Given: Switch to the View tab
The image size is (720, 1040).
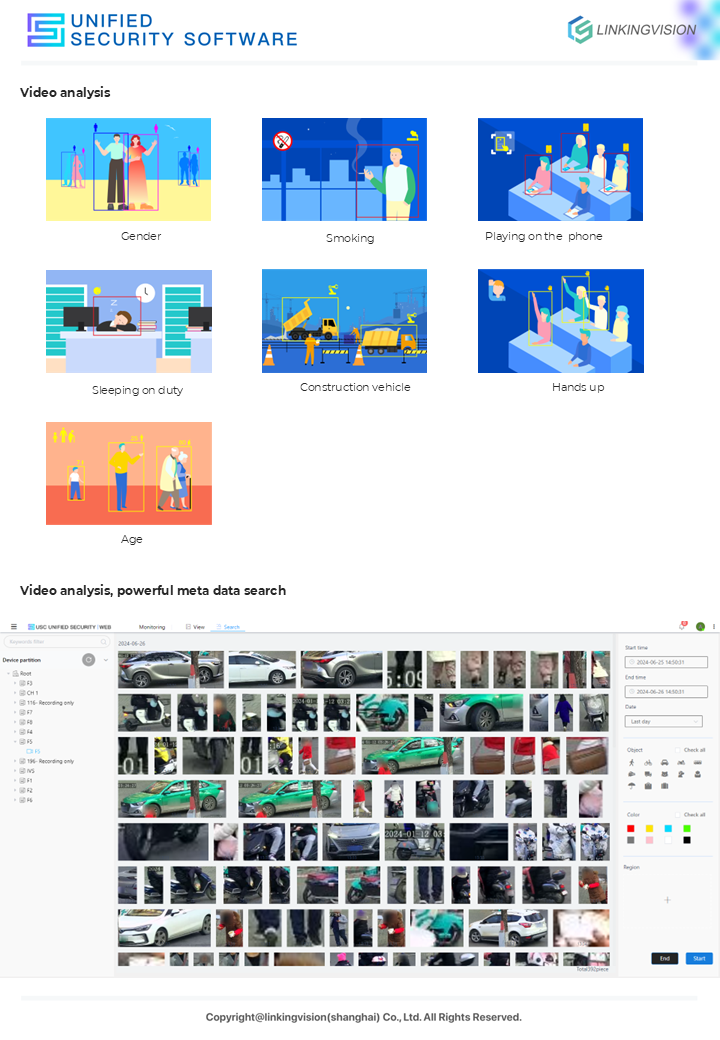Looking at the screenshot, I should click(196, 627).
